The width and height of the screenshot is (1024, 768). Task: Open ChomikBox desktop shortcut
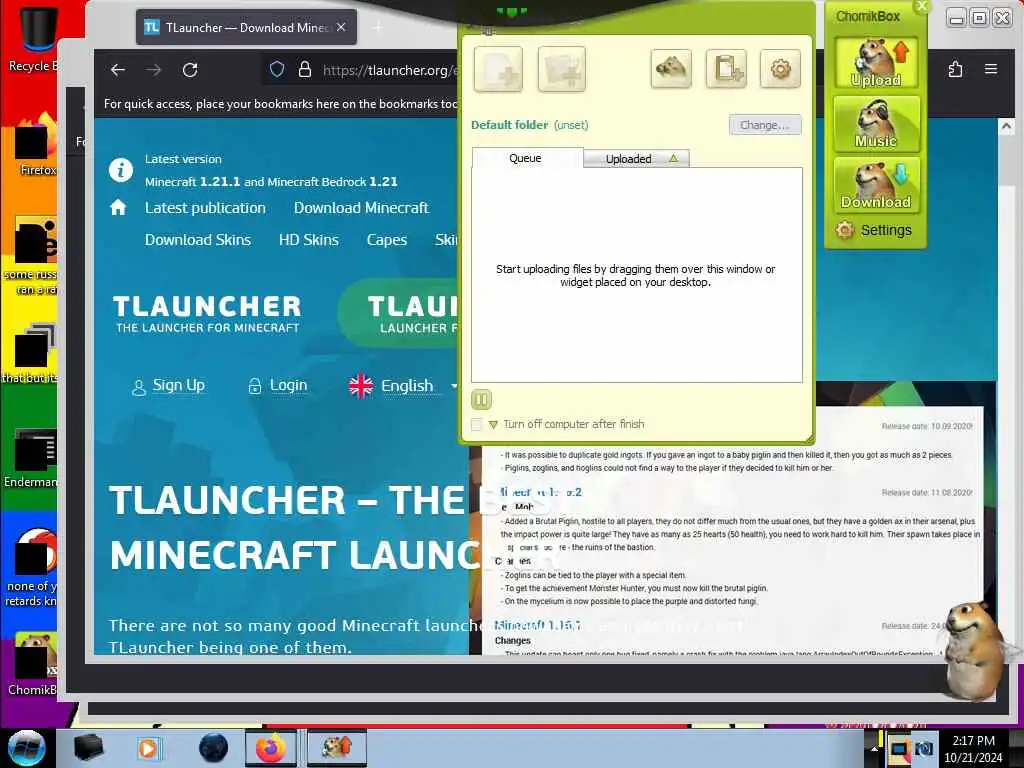click(x=33, y=664)
